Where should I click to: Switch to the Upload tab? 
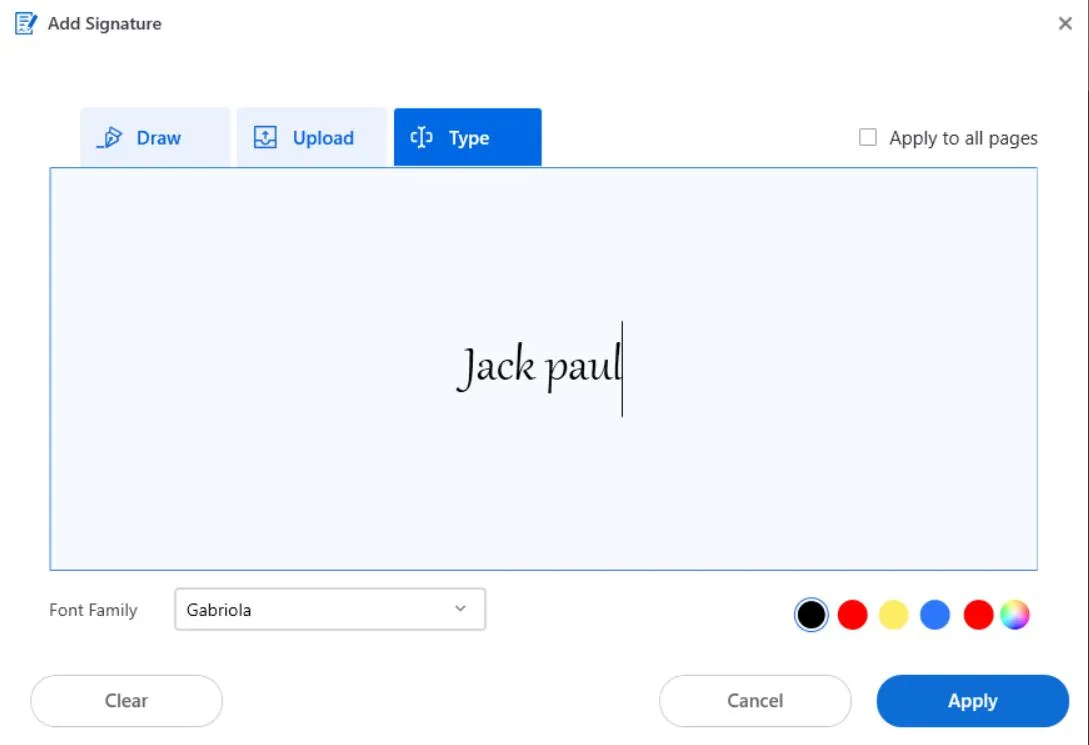(x=310, y=137)
